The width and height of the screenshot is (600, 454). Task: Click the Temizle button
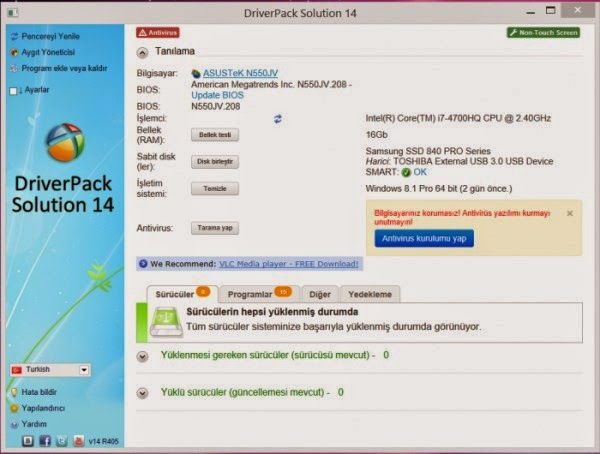pyautogui.click(x=215, y=189)
